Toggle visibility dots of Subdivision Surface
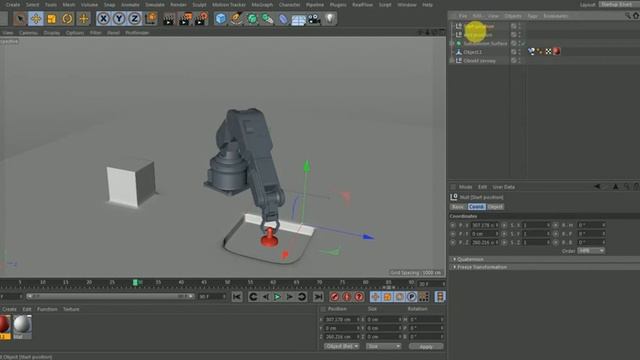The width and height of the screenshot is (640, 360). click(x=520, y=43)
